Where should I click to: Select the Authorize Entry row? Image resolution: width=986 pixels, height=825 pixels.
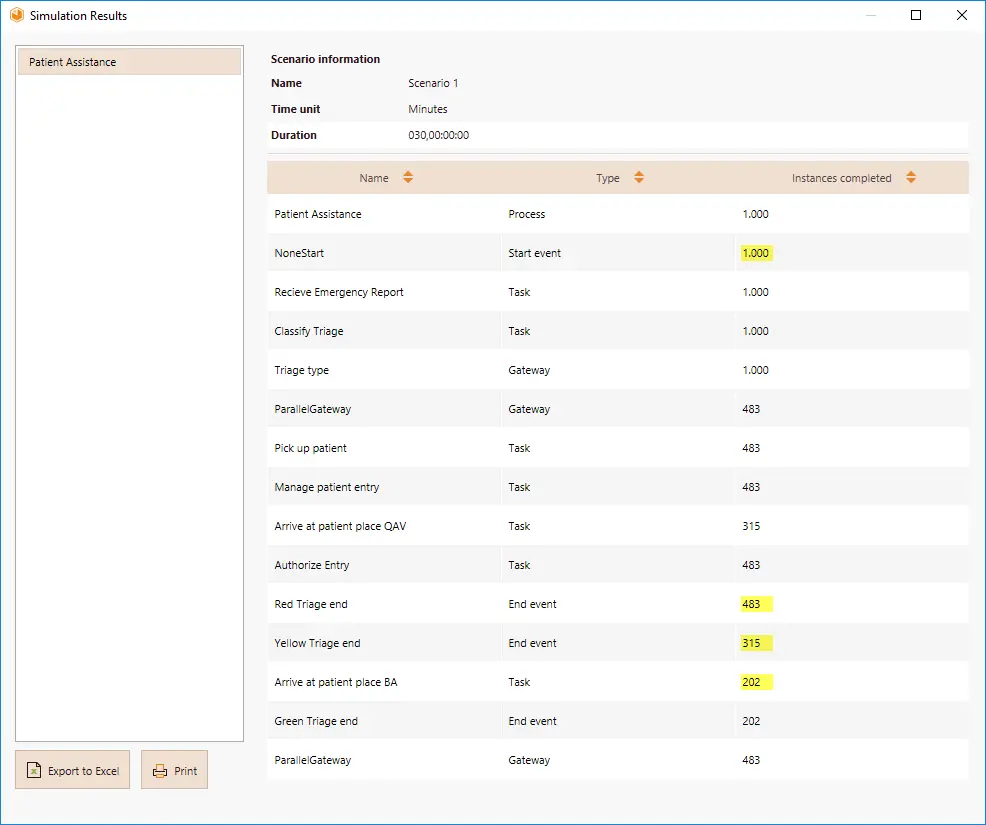pyautogui.click(x=618, y=565)
